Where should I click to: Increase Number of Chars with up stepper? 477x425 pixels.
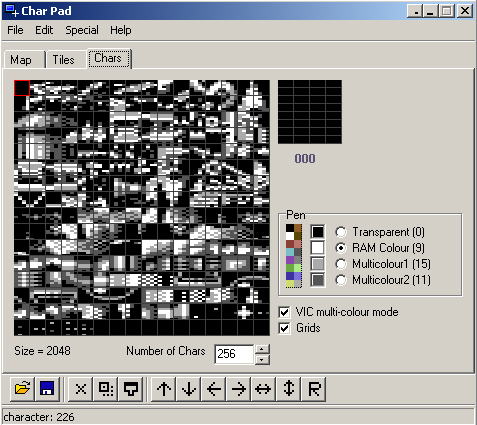262,349
